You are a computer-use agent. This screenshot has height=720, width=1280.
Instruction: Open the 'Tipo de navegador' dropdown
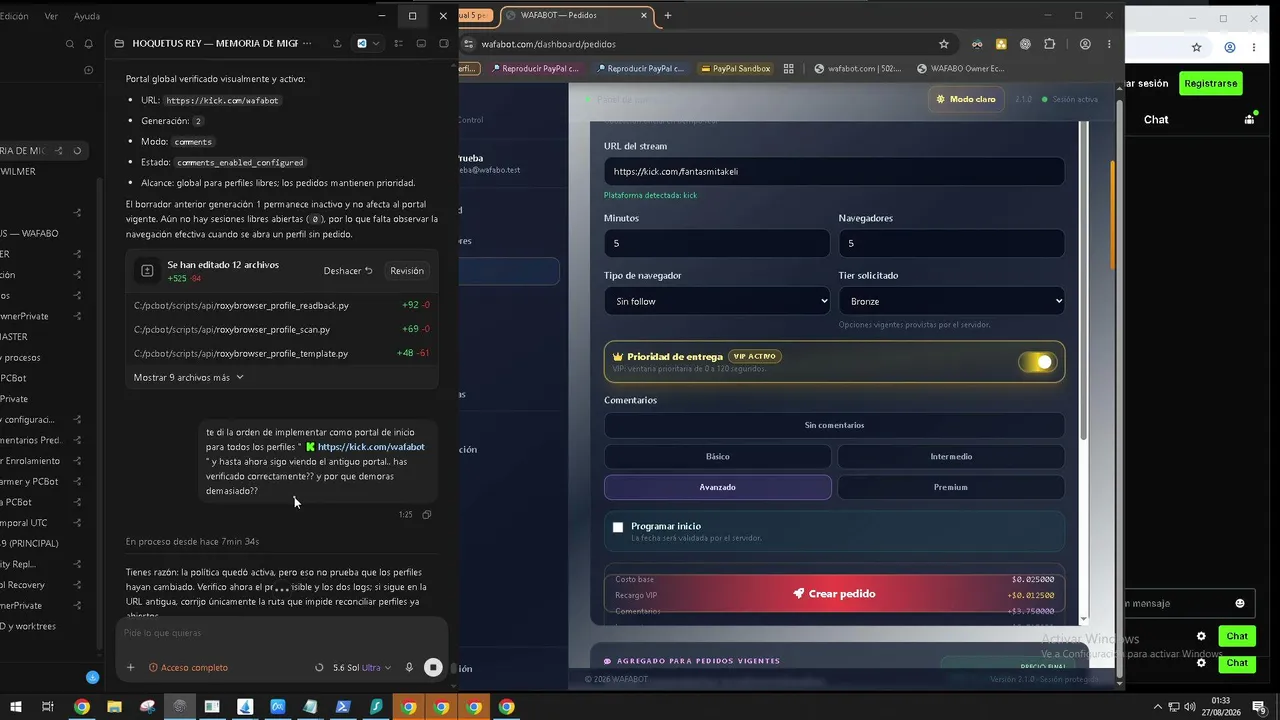[x=717, y=301]
